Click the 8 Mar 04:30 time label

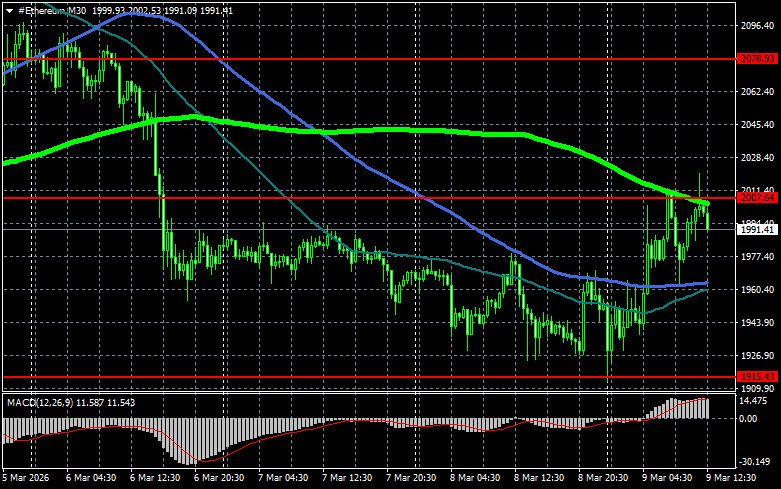coord(475,478)
